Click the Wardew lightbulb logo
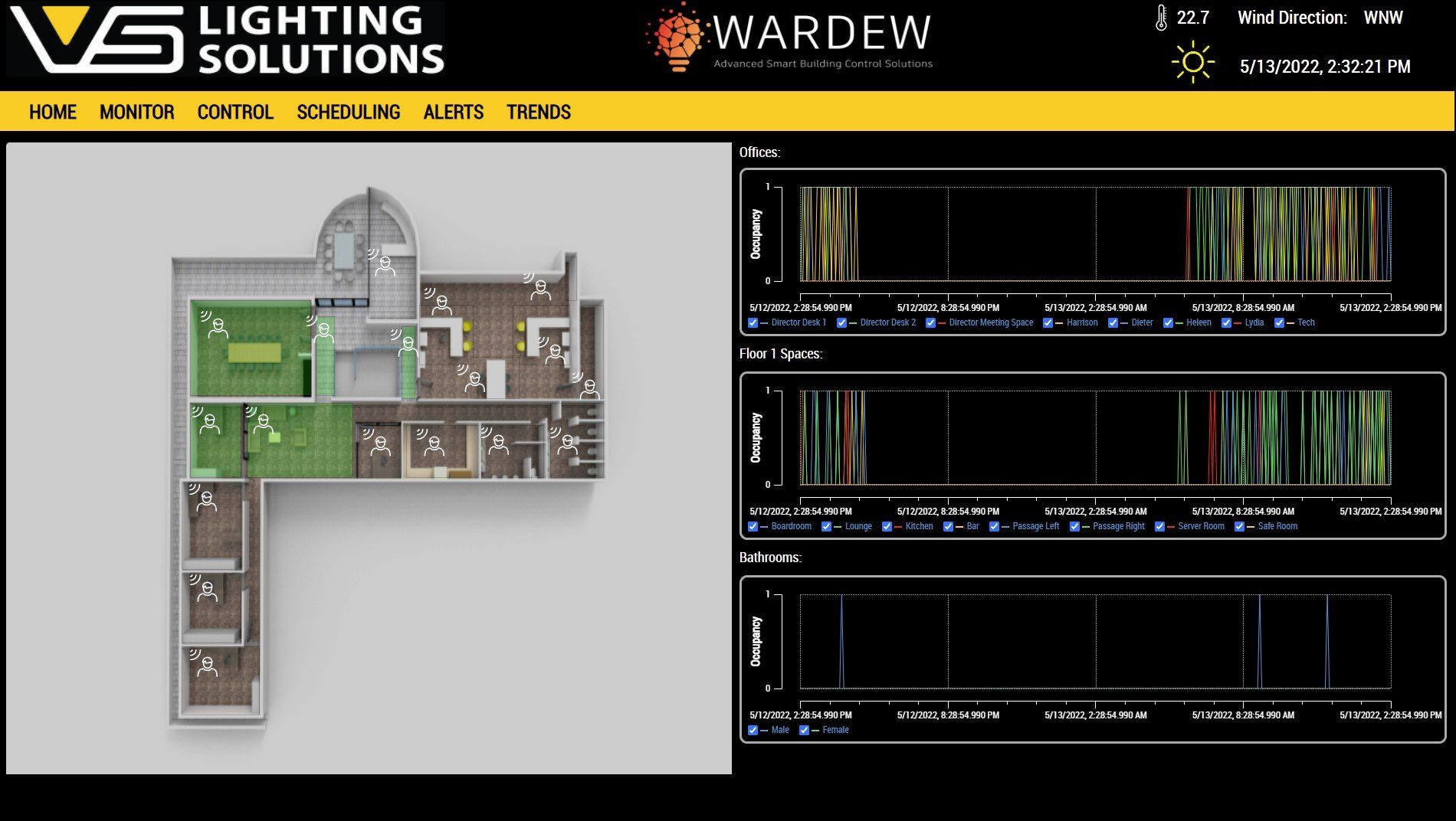The width and height of the screenshot is (1456, 821). point(677,37)
